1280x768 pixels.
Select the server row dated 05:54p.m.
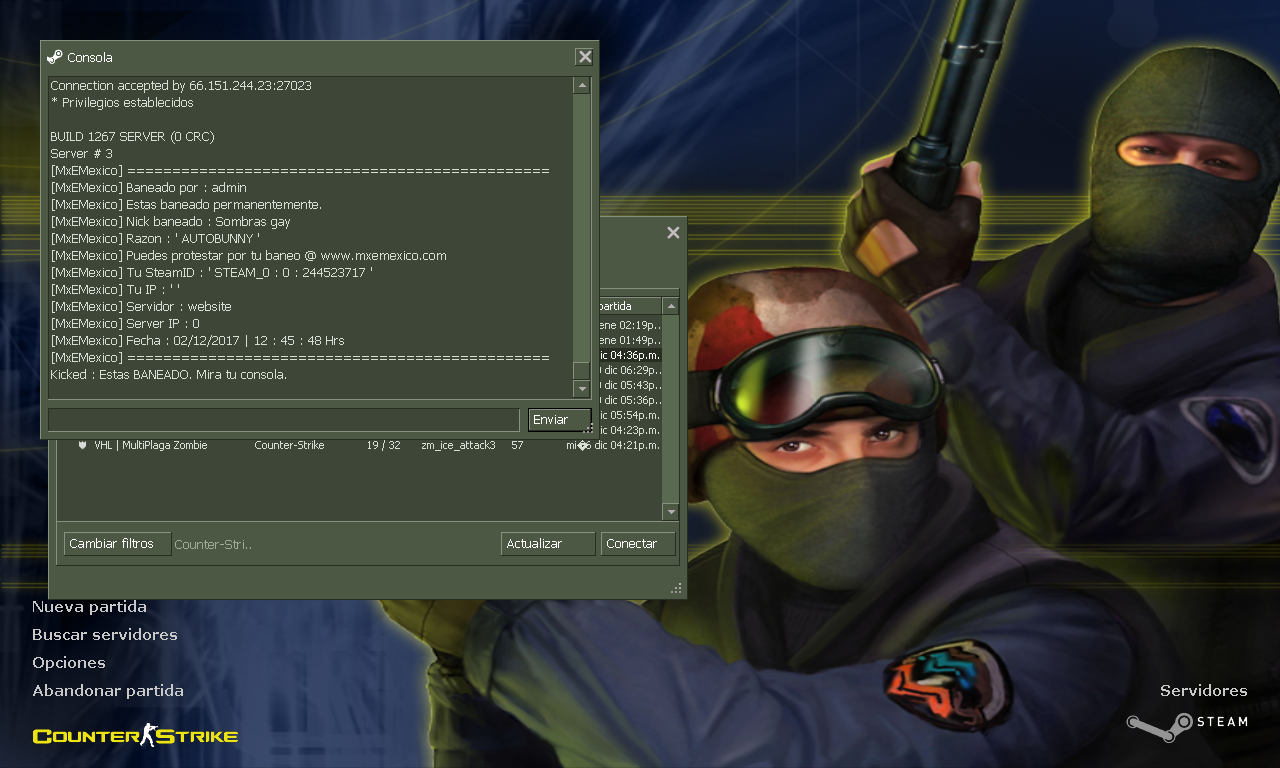pos(630,414)
